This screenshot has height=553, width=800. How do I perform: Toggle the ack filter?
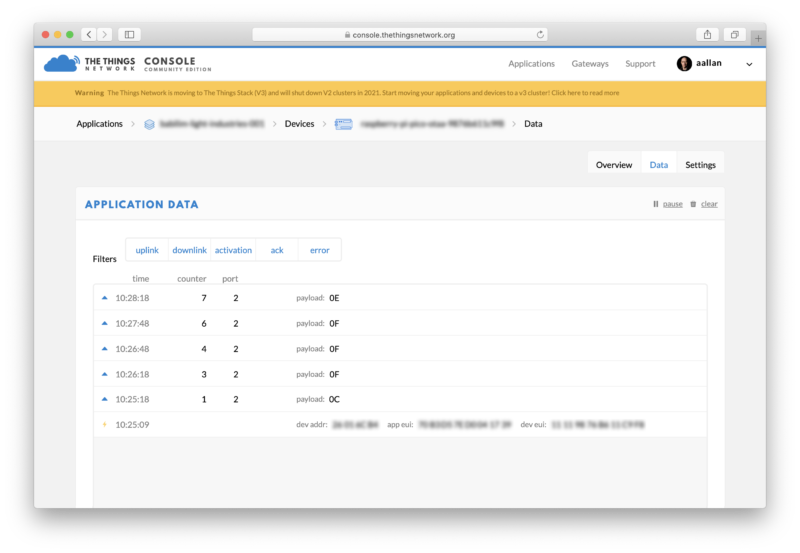coord(277,250)
